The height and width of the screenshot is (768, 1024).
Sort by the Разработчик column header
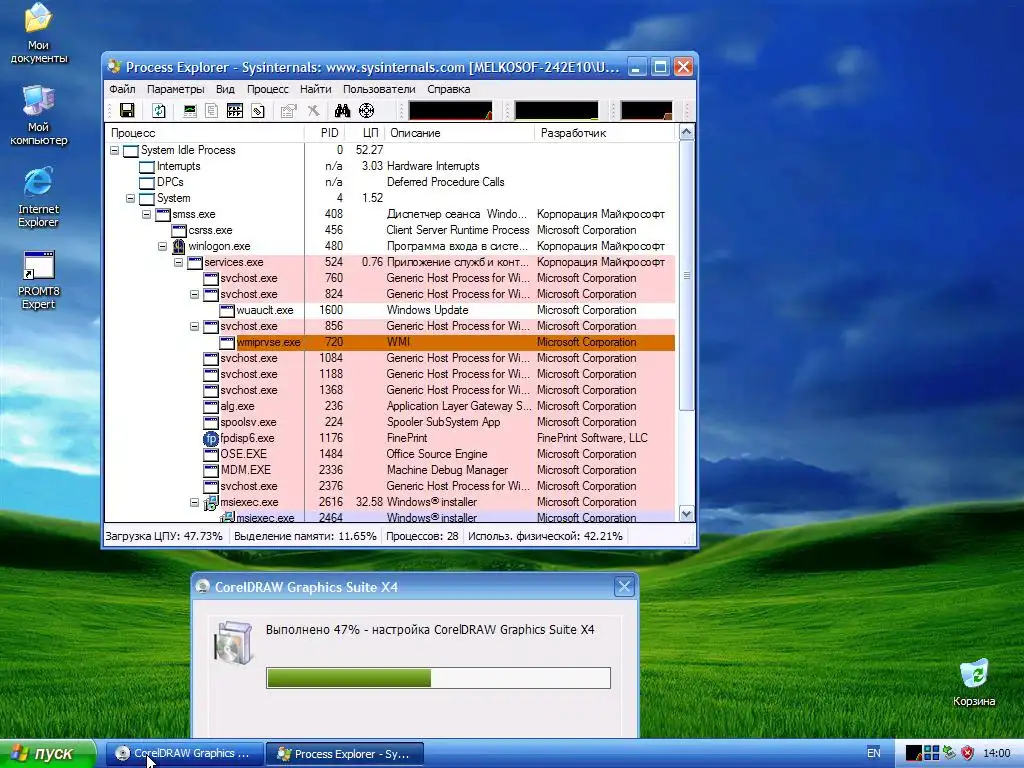point(605,133)
